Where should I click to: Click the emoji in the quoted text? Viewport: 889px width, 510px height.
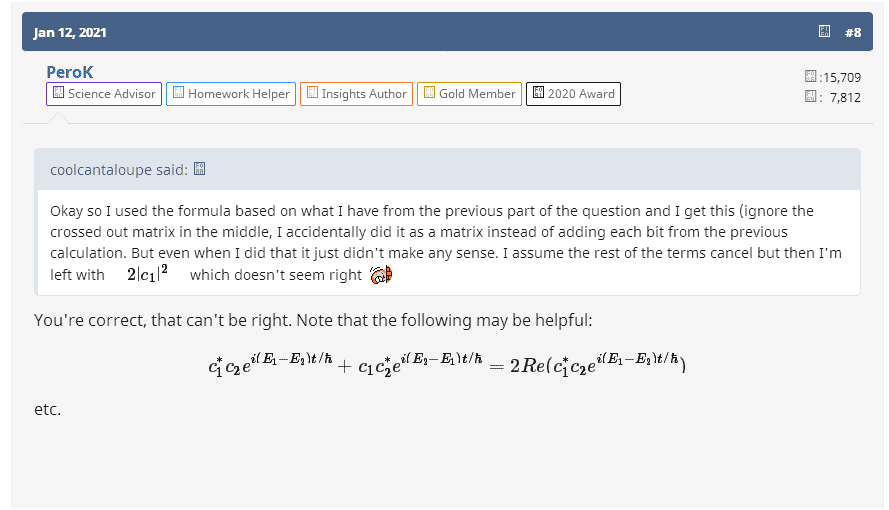coord(380,275)
